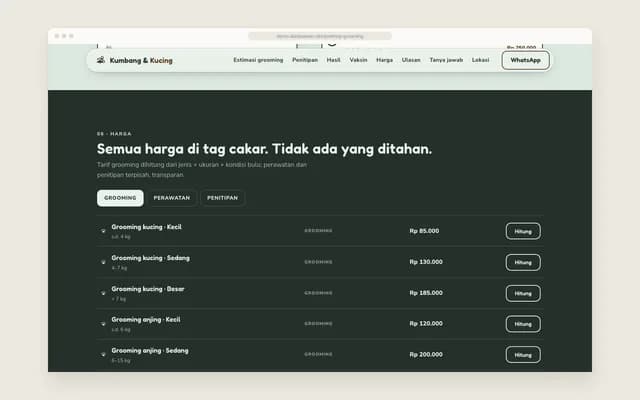The width and height of the screenshot is (640, 400).
Task: Click Hitung for Grooming kucing Kecil
Action: click(523, 231)
